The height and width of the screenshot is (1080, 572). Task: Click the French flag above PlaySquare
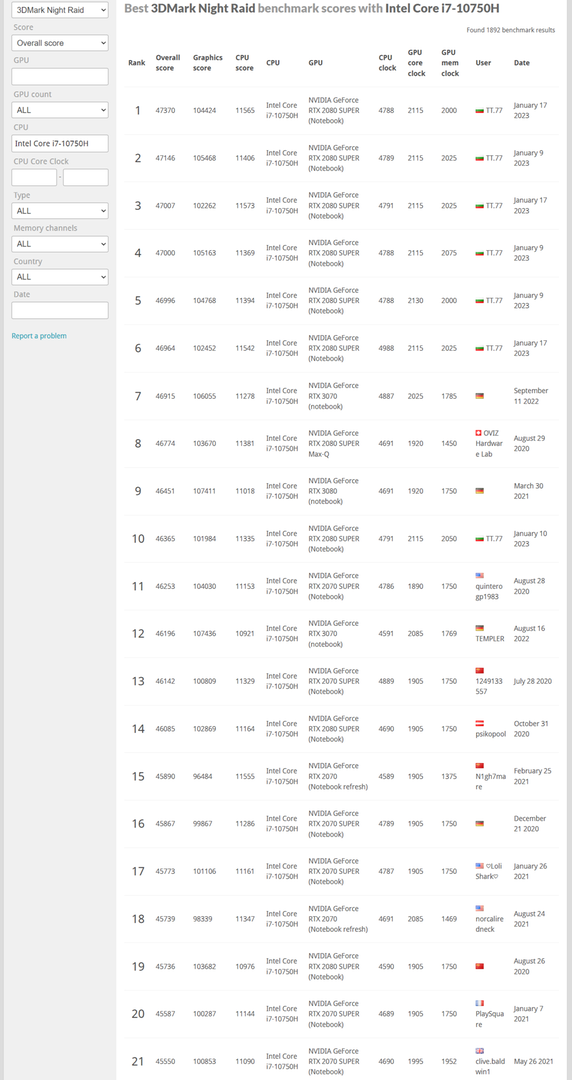tap(480, 1003)
